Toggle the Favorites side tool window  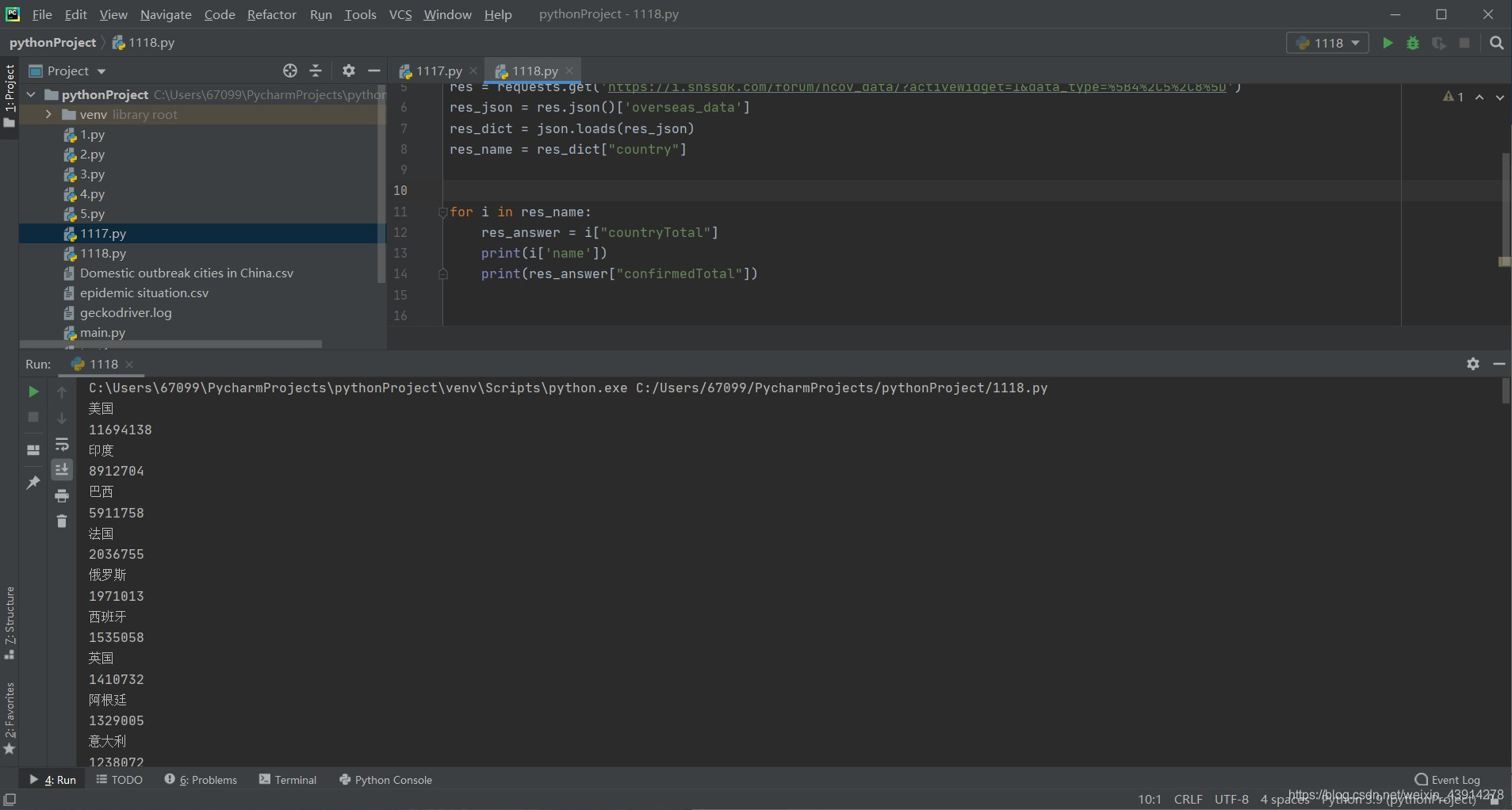tap(10, 718)
